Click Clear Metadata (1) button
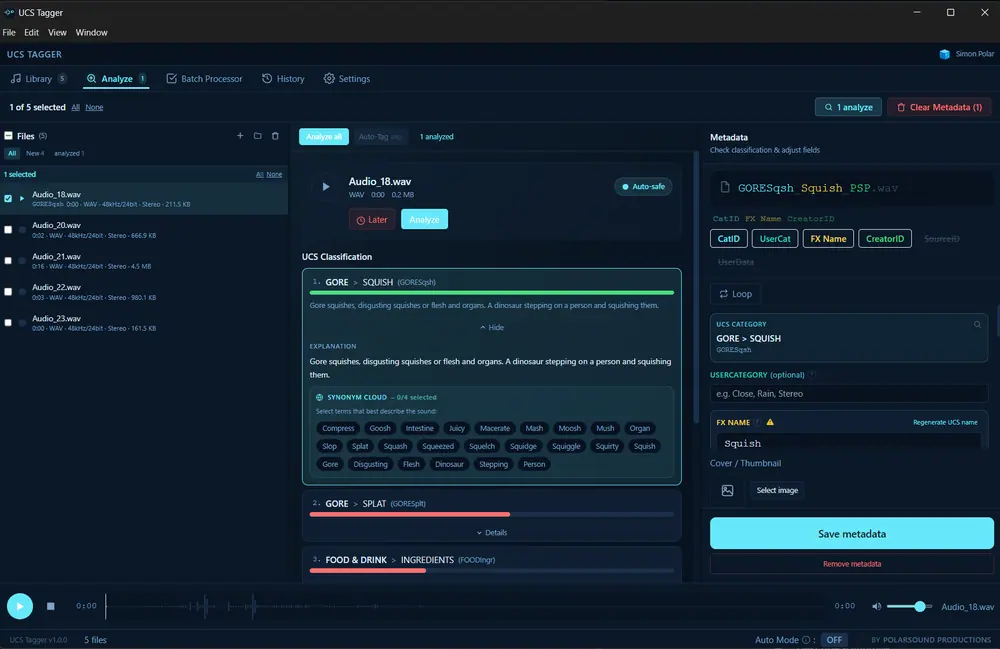This screenshot has width=1000, height=649. coord(939,107)
